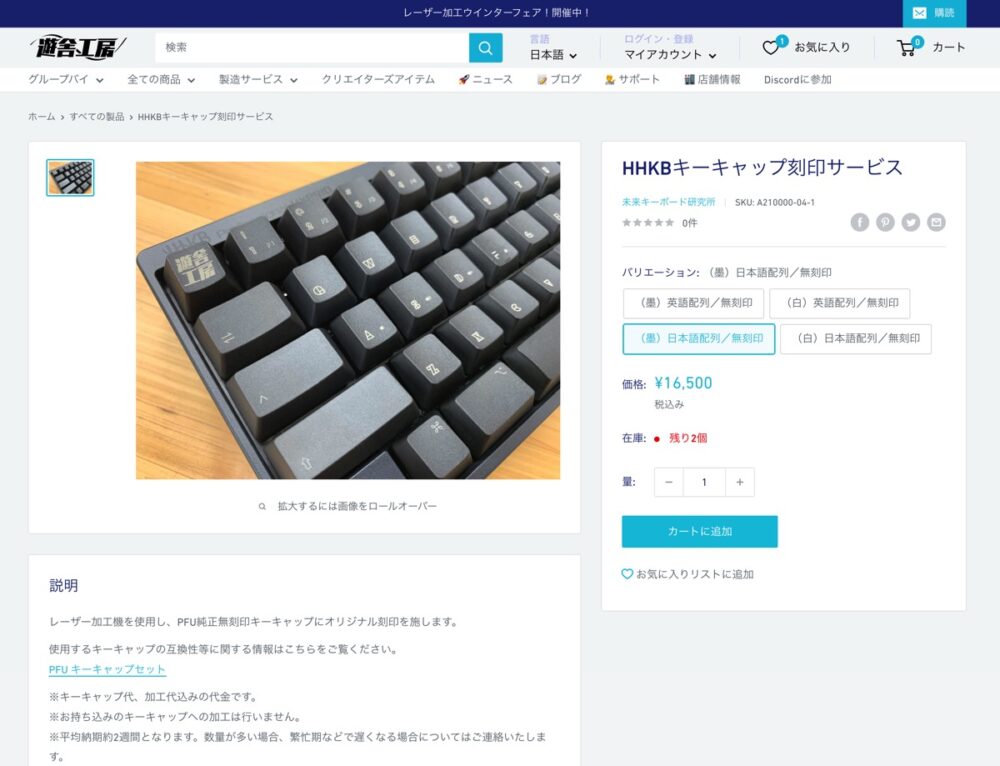This screenshot has height=766, width=1000.
Task: Share product via Twitter icon
Action: (x=910, y=222)
